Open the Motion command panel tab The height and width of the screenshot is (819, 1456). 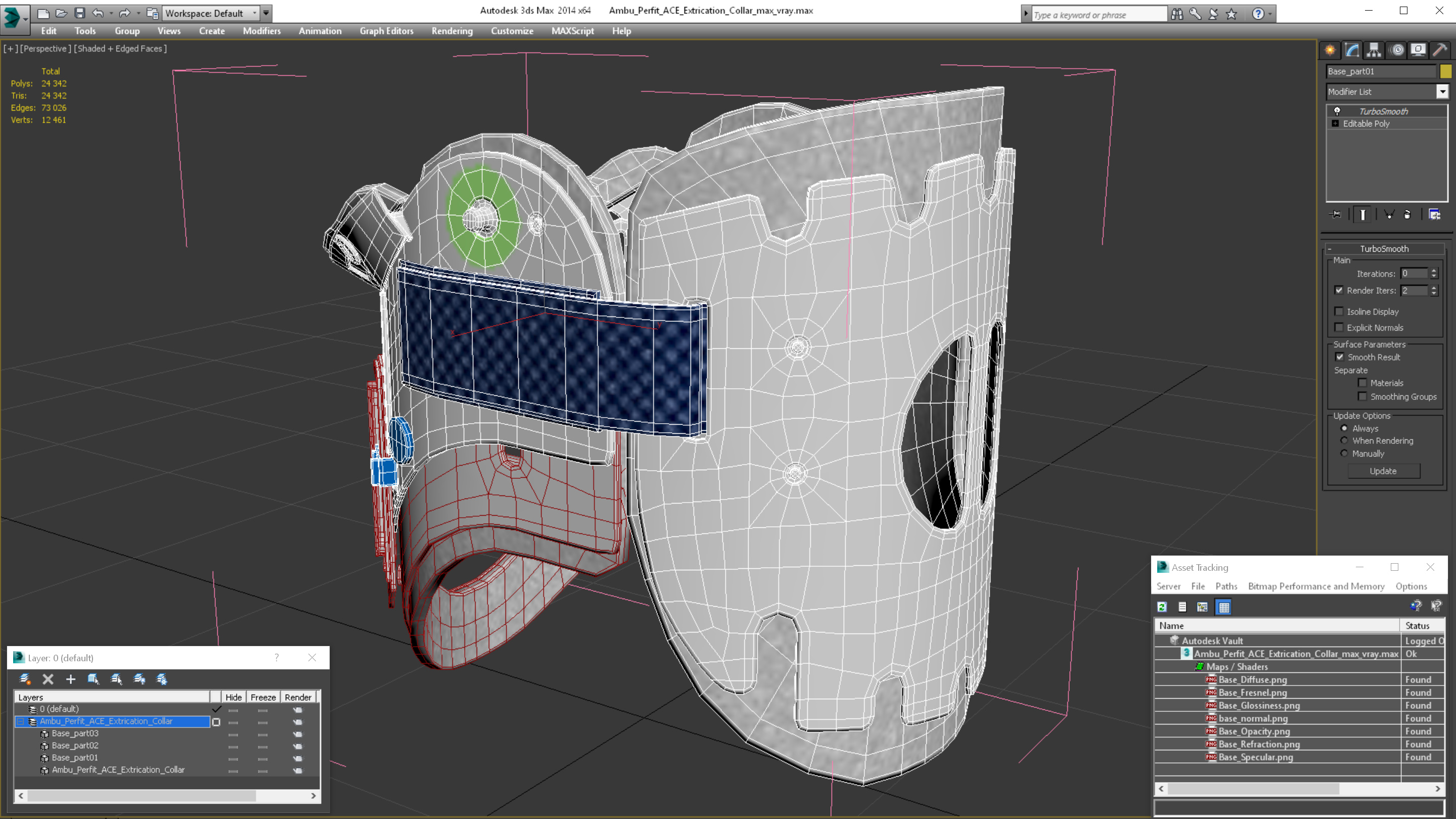click(x=1397, y=51)
